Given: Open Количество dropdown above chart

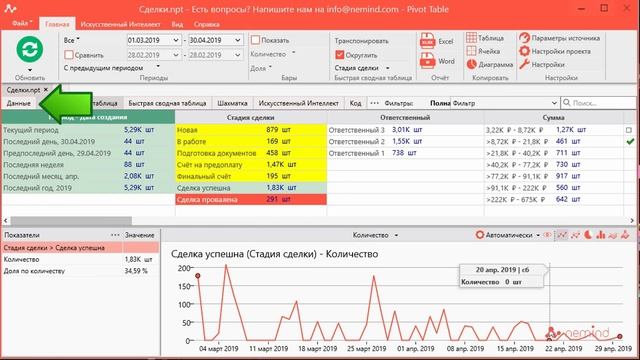Looking at the screenshot, I should point(396,235).
